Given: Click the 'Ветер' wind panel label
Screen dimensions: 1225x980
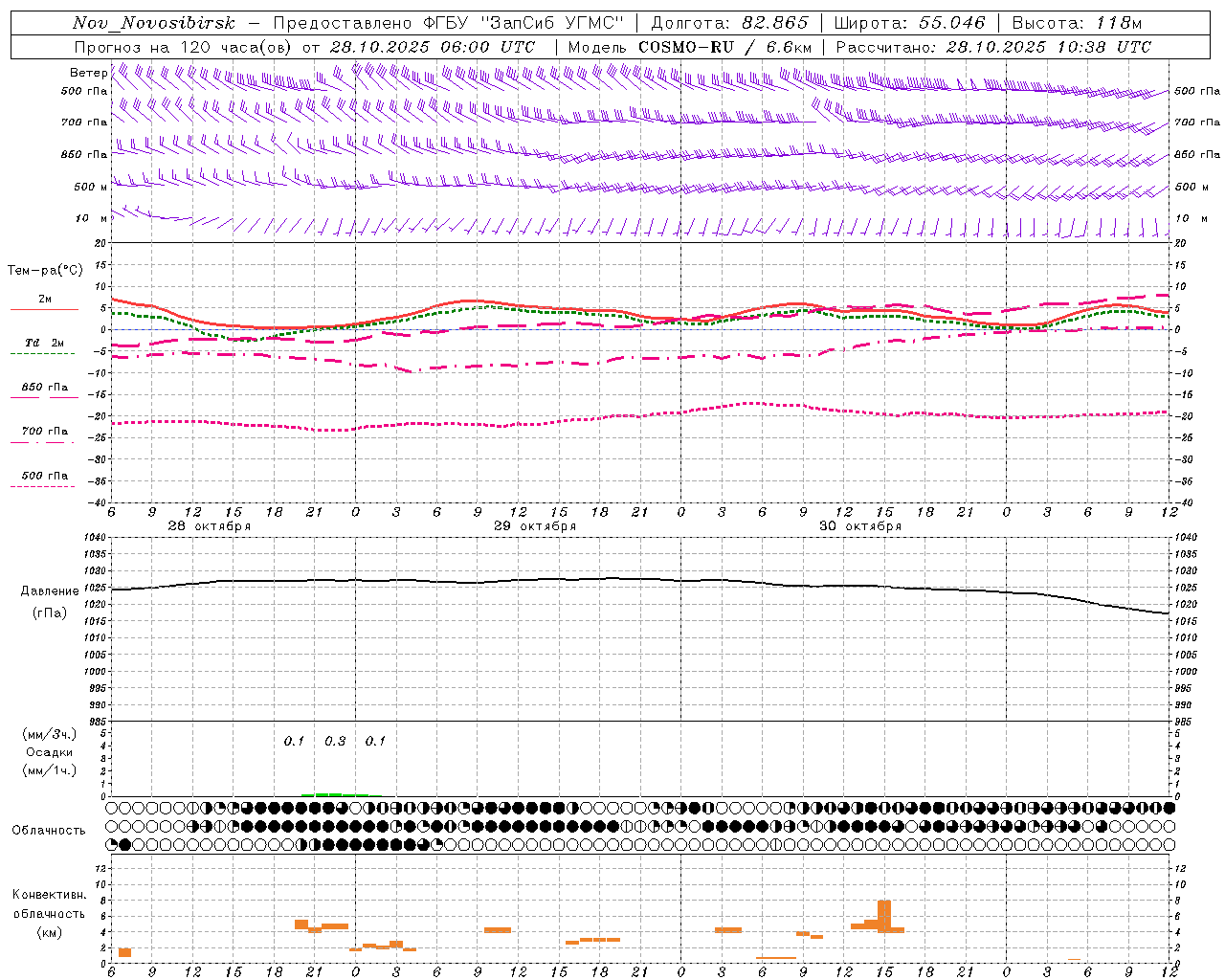Looking at the screenshot, I should (x=88, y=73).
